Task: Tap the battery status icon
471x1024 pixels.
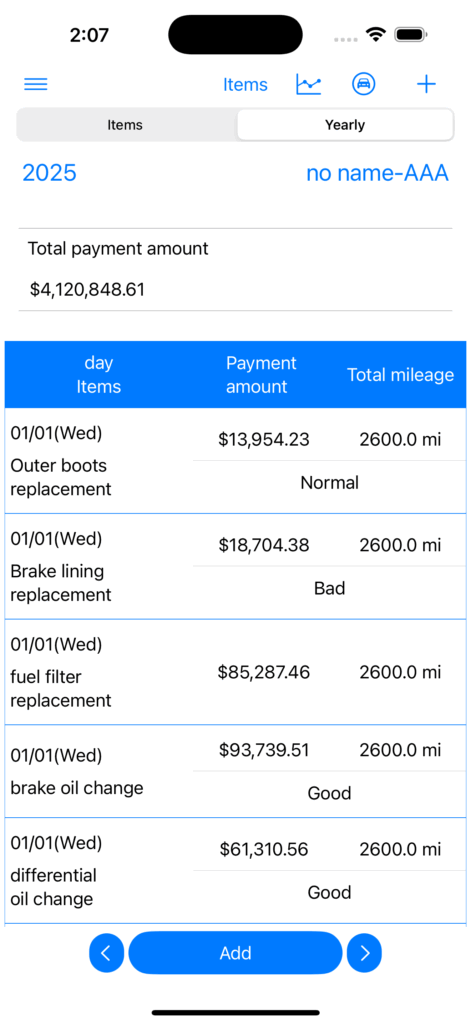Action: [411, 35]
